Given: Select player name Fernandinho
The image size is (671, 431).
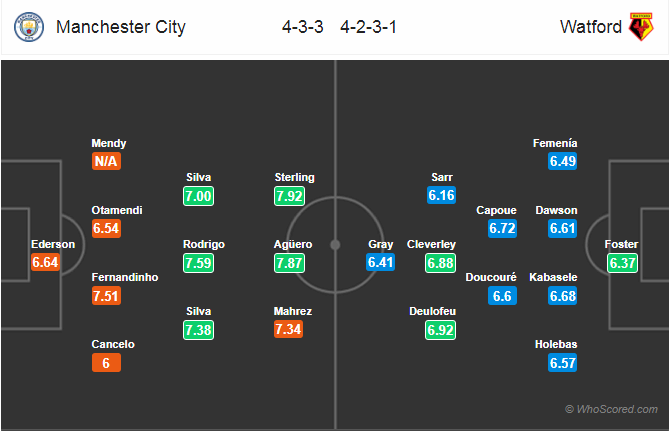Looking at the screenshot, I should click(x=125, y=277).
